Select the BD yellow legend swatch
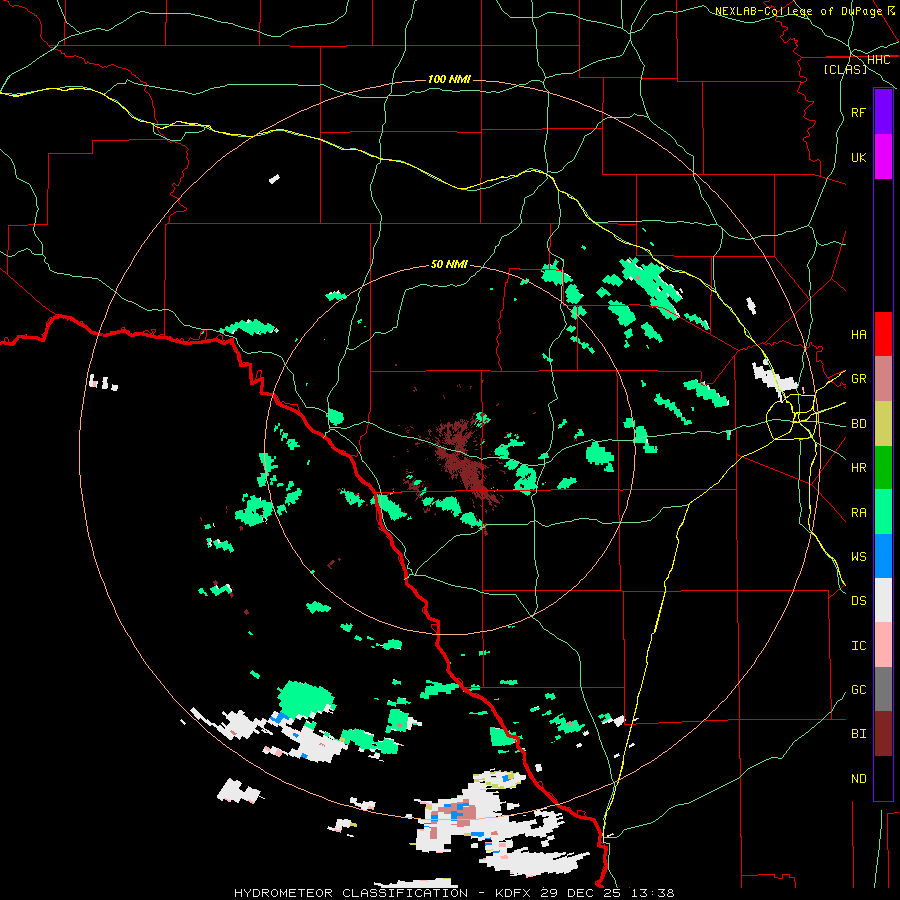Image resolution: width=900 pixels, height=900 pixels. (x=883, y=424)
